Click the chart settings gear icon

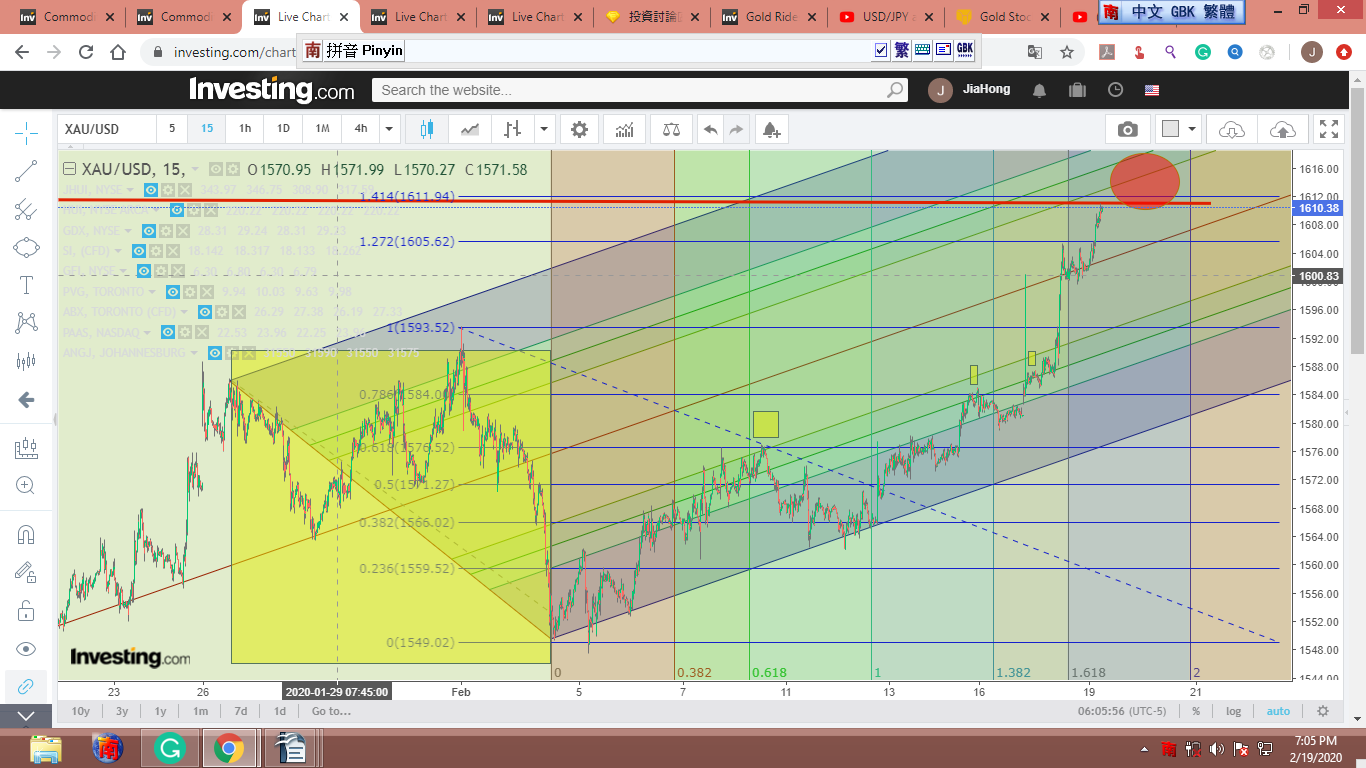[579, 129]
